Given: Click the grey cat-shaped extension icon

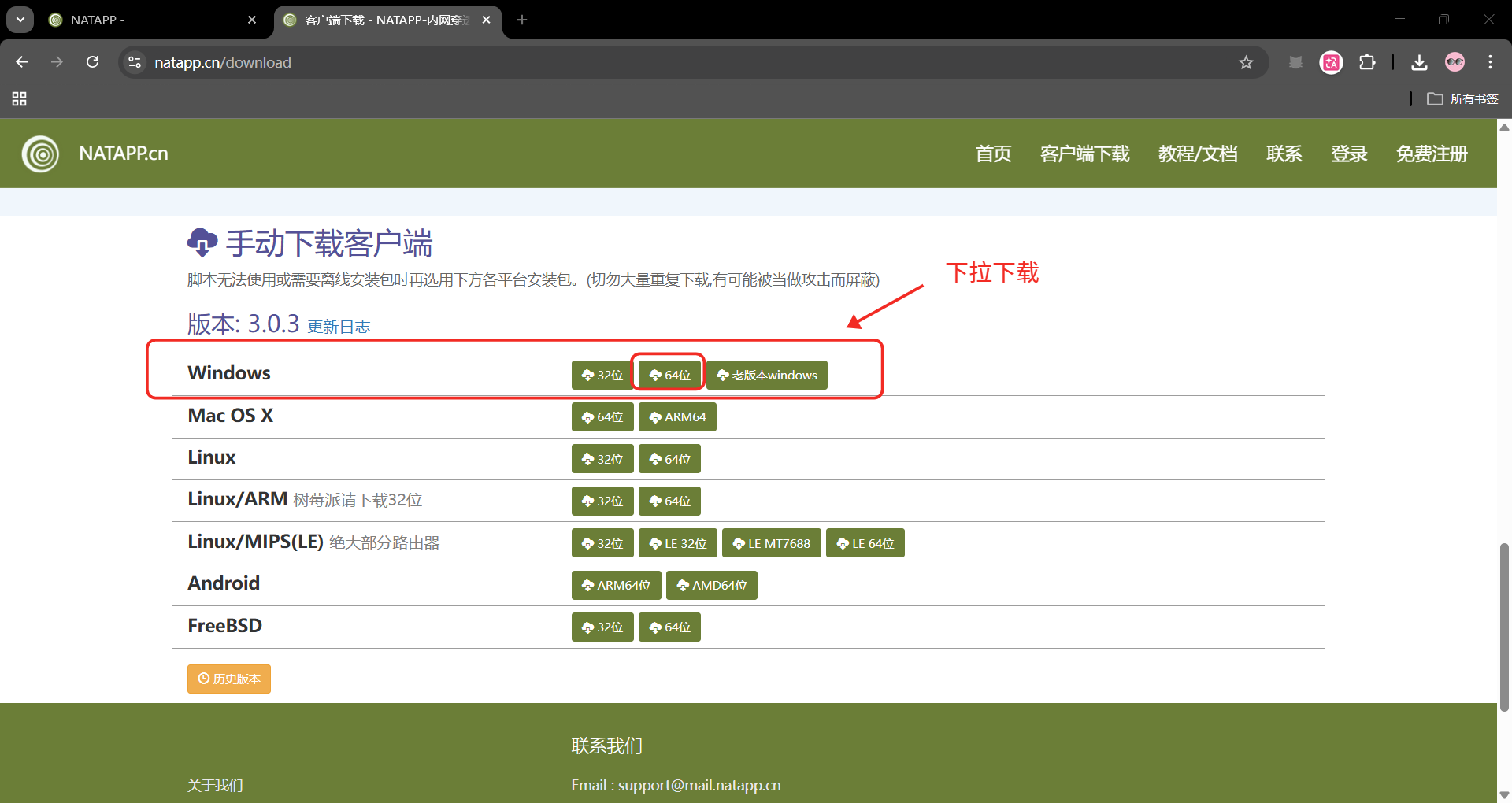Looking at the screenshot, I should point(1295,62).
